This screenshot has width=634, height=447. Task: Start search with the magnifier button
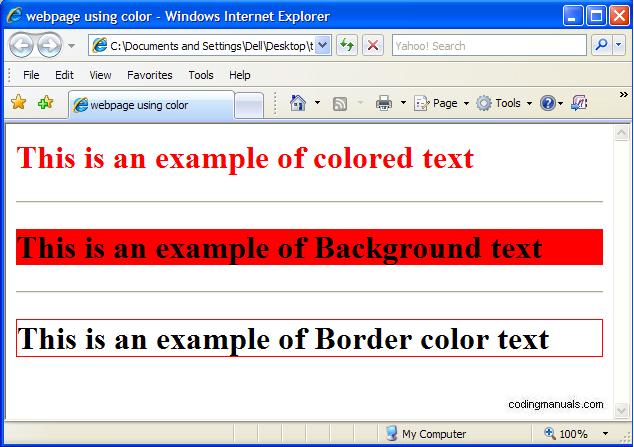[602, 45]
